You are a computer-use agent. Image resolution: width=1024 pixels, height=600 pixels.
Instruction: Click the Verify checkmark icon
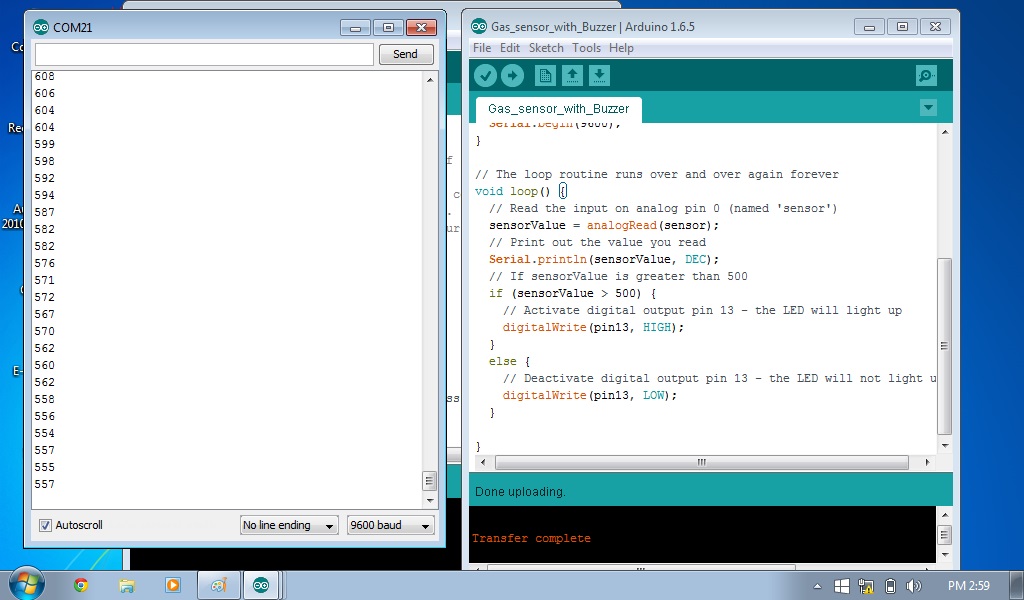point(485,76)
